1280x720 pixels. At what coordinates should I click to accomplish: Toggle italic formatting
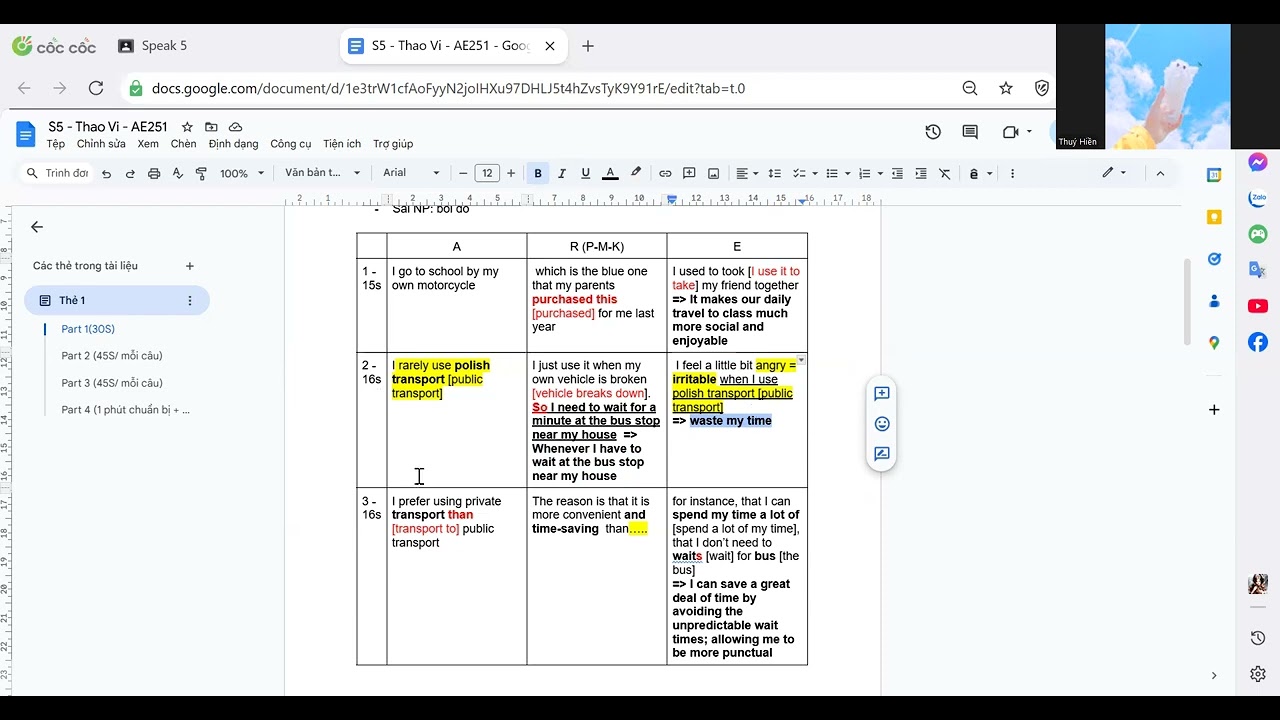click(562, 173)
